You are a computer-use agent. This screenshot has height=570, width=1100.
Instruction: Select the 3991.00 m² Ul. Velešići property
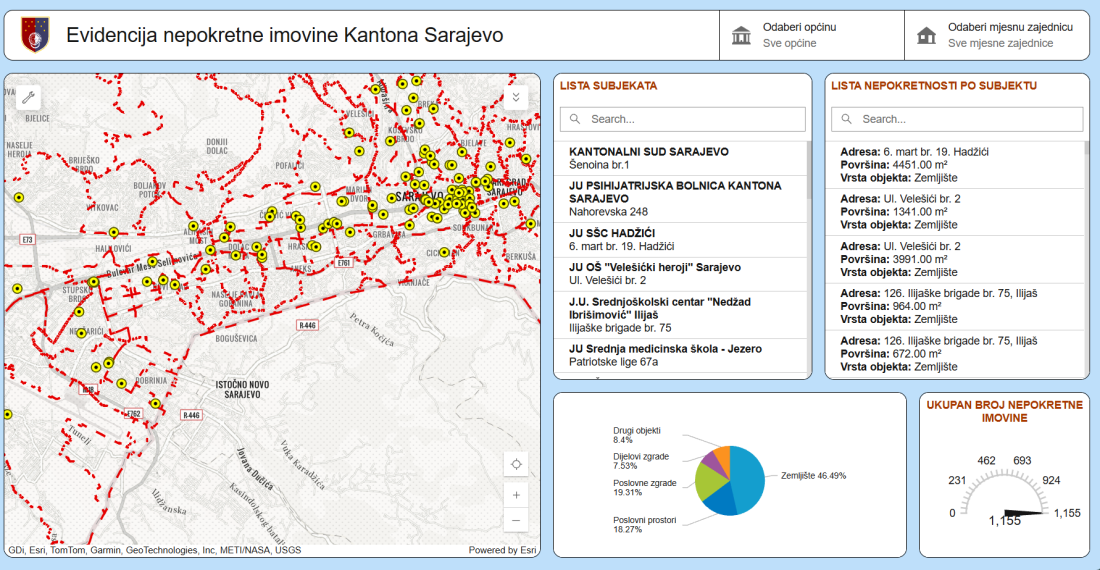tap(955, 259)
